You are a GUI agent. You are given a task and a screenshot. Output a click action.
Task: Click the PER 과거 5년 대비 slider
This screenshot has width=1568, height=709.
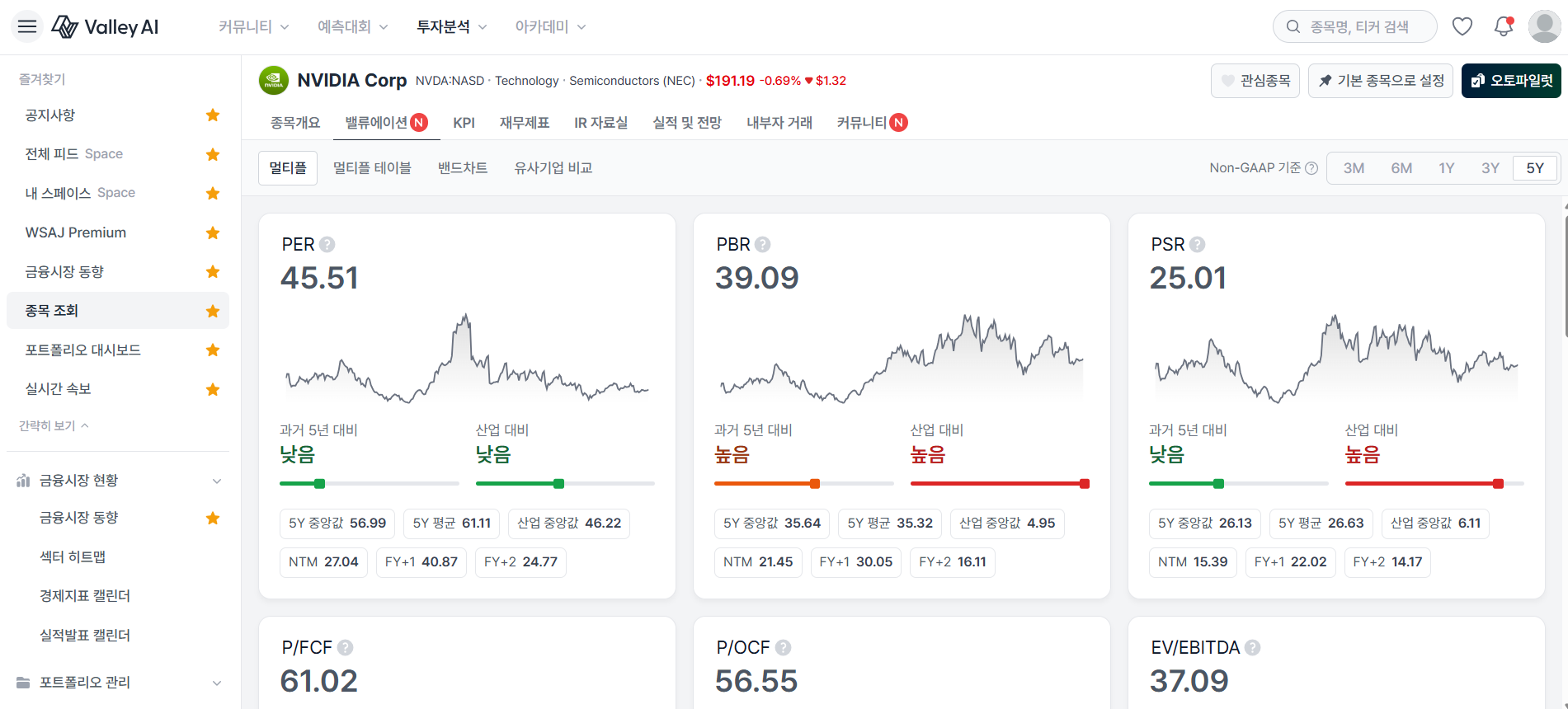tap(369, 484)
